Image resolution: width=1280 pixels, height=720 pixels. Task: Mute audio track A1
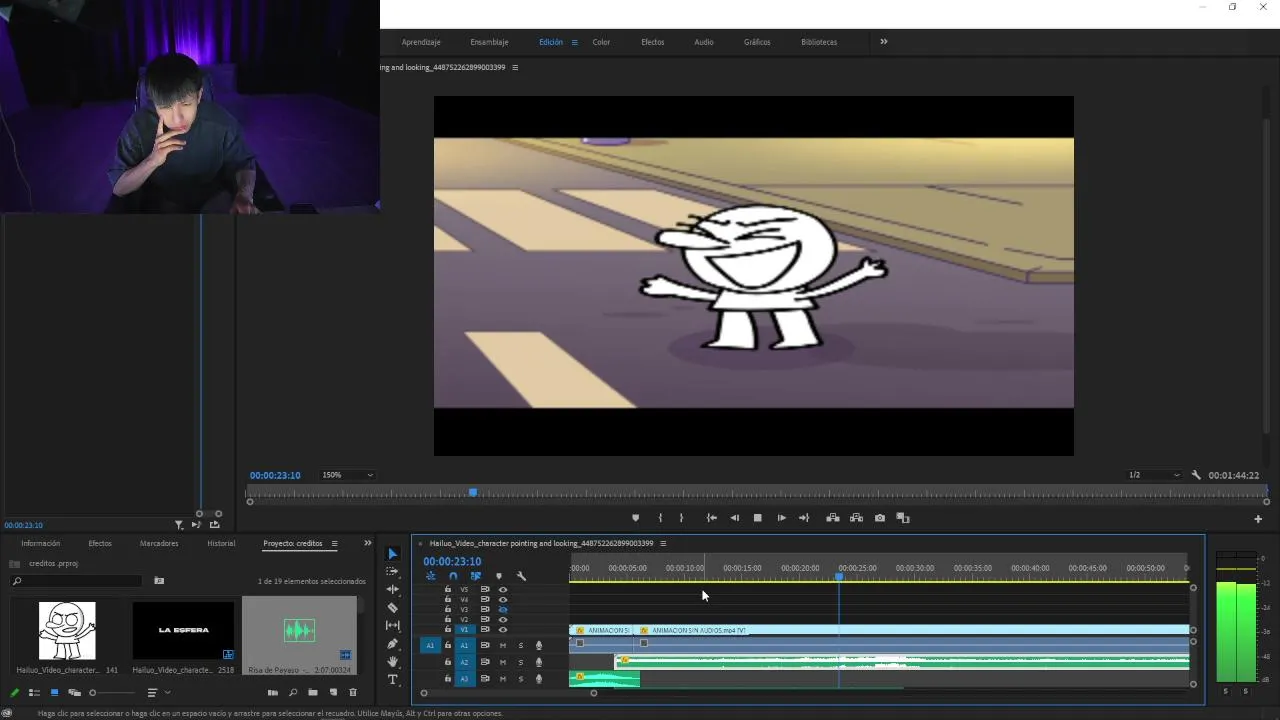coord(503,645)
